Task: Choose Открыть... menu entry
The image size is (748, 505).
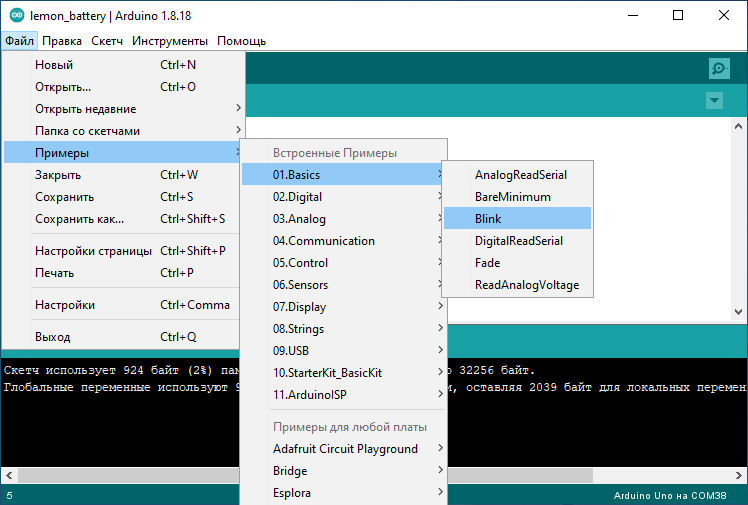Action: click(122, 87)
